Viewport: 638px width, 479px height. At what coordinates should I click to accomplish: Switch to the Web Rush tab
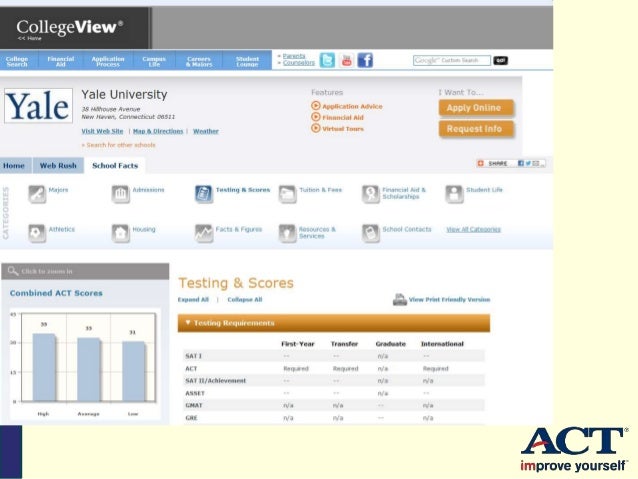[58, 166]
